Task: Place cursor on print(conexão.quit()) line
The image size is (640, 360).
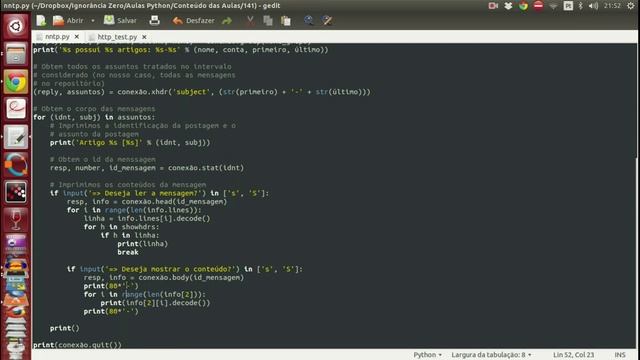Action: click(x=78, y=345)
